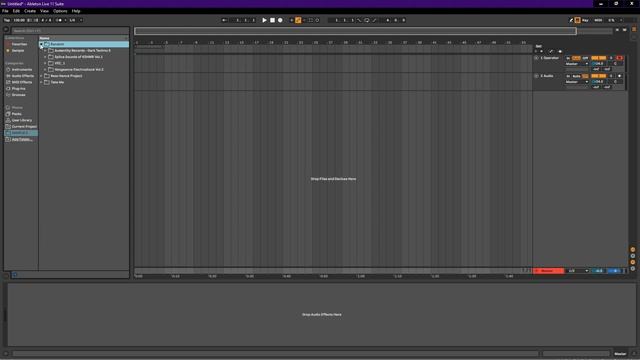Open MIDI map mode button

(598, 20)
